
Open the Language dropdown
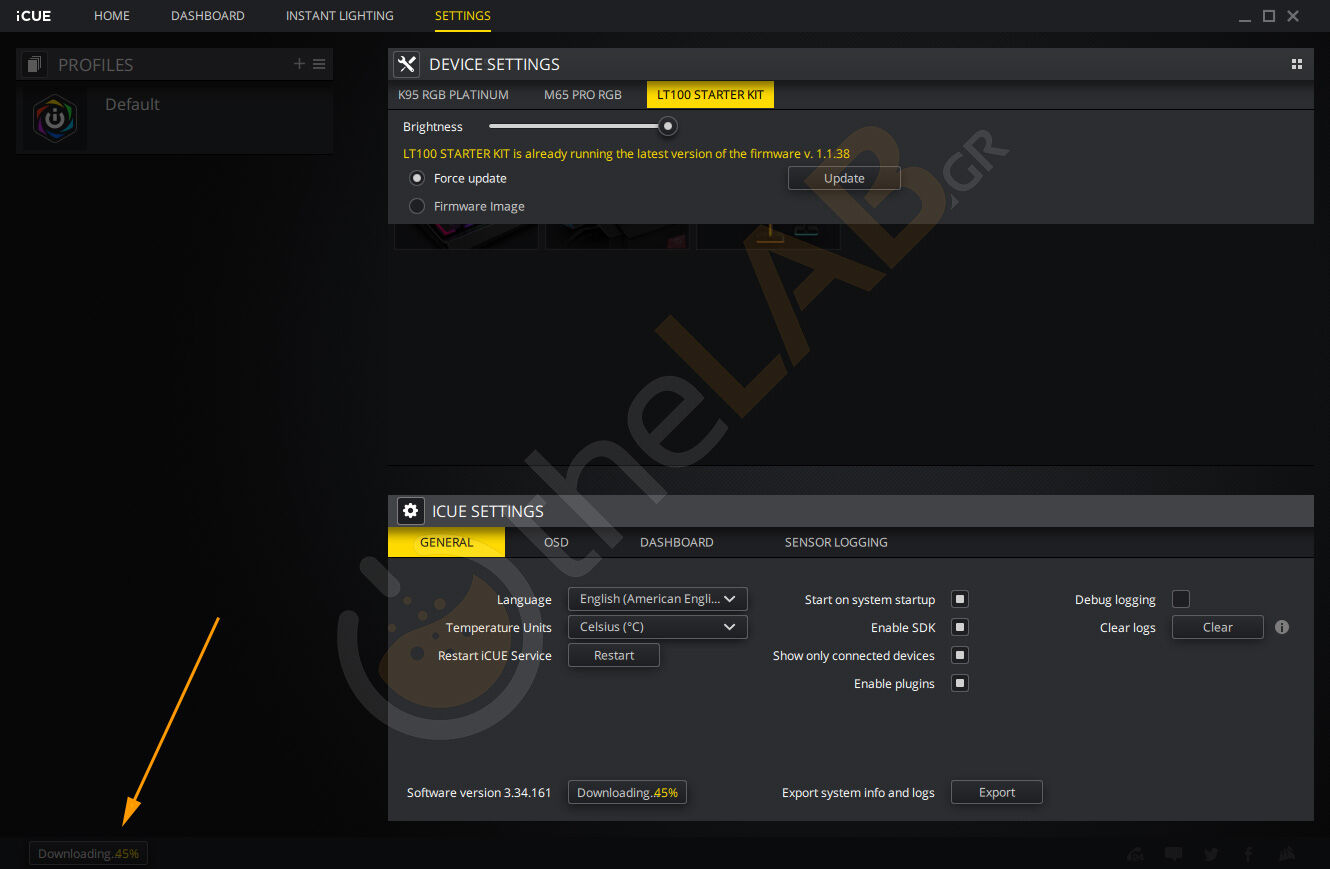point(658,599)
